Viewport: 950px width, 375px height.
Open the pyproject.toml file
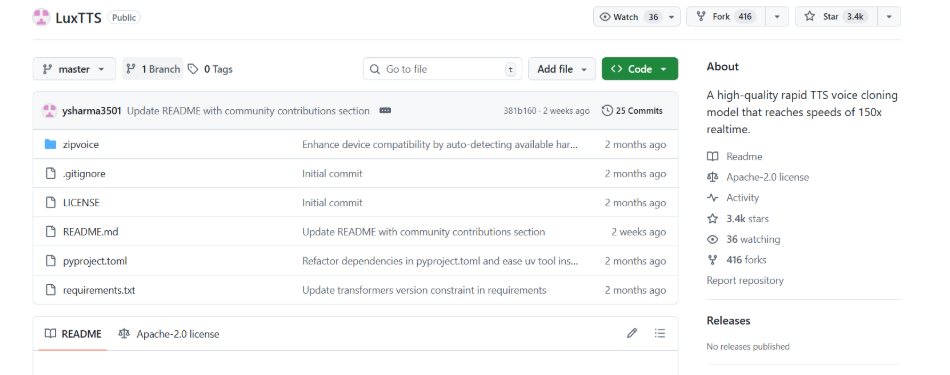(x=95, y=261)
